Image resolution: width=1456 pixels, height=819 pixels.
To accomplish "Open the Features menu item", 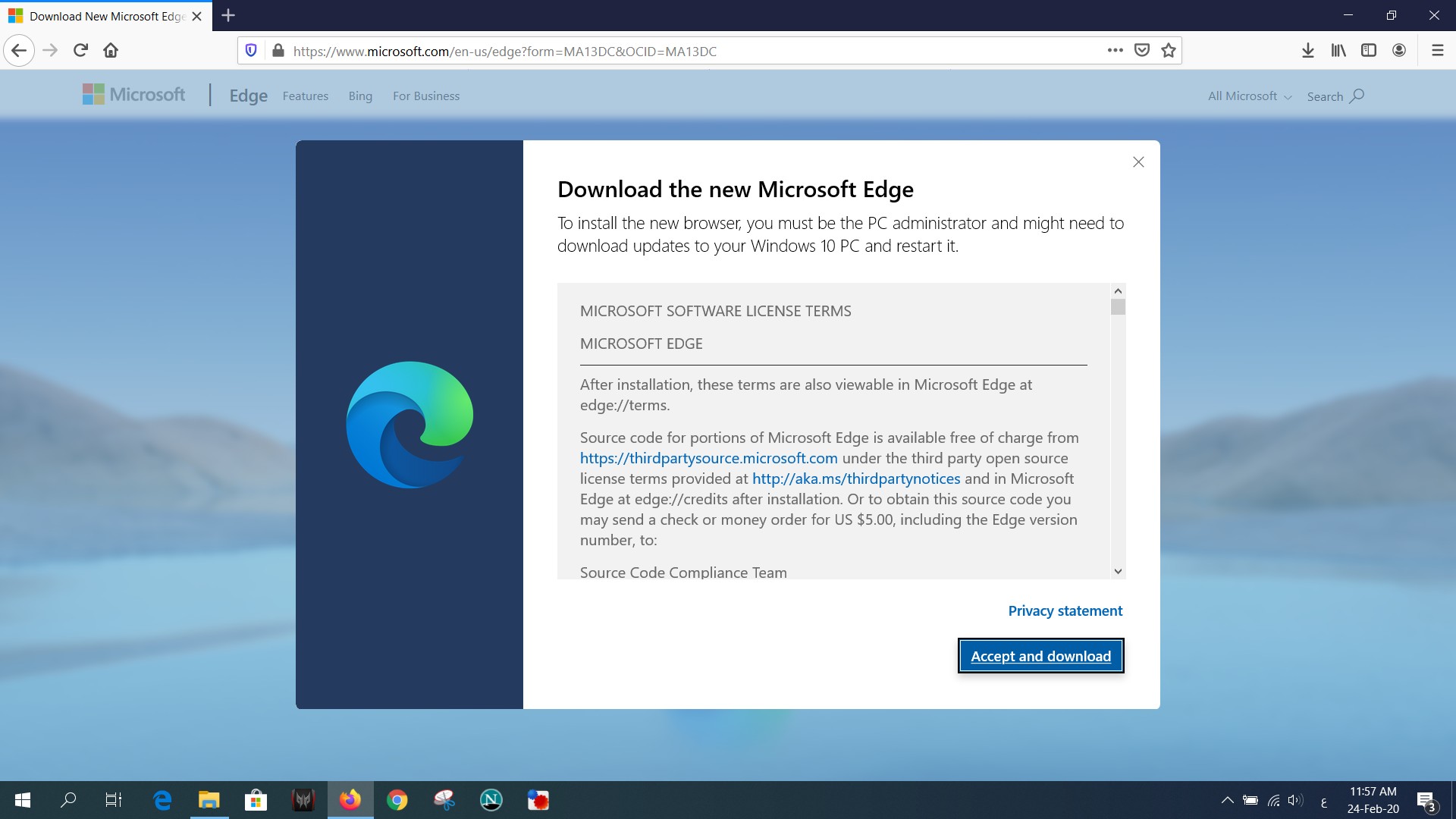I will (306, 96).
